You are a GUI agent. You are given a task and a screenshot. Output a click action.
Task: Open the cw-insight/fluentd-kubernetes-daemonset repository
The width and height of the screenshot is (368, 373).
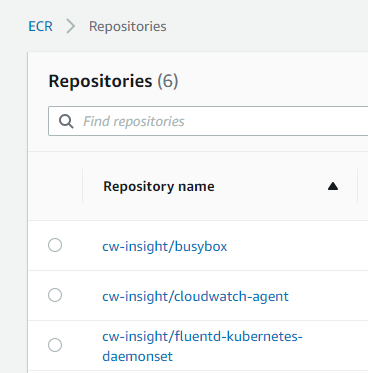pos(202,346)
